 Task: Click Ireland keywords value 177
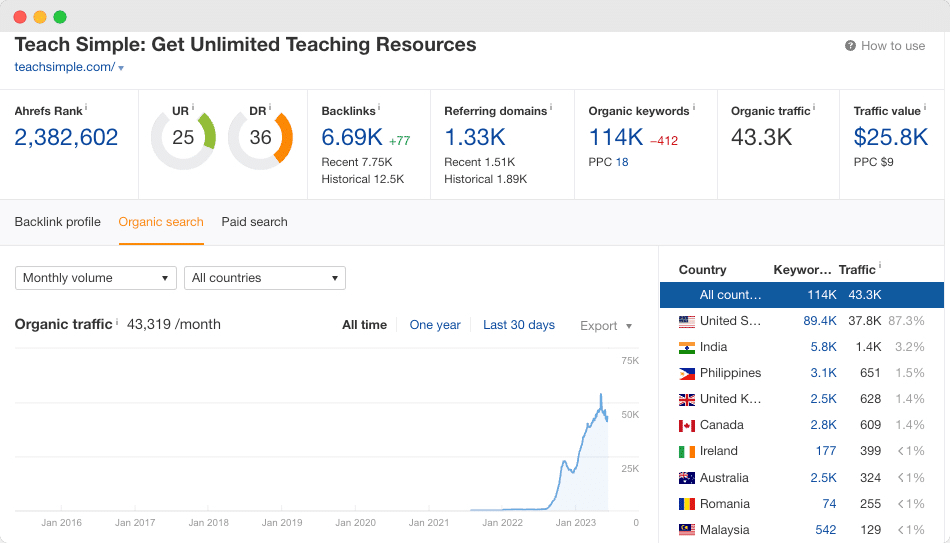pos(826,451)
